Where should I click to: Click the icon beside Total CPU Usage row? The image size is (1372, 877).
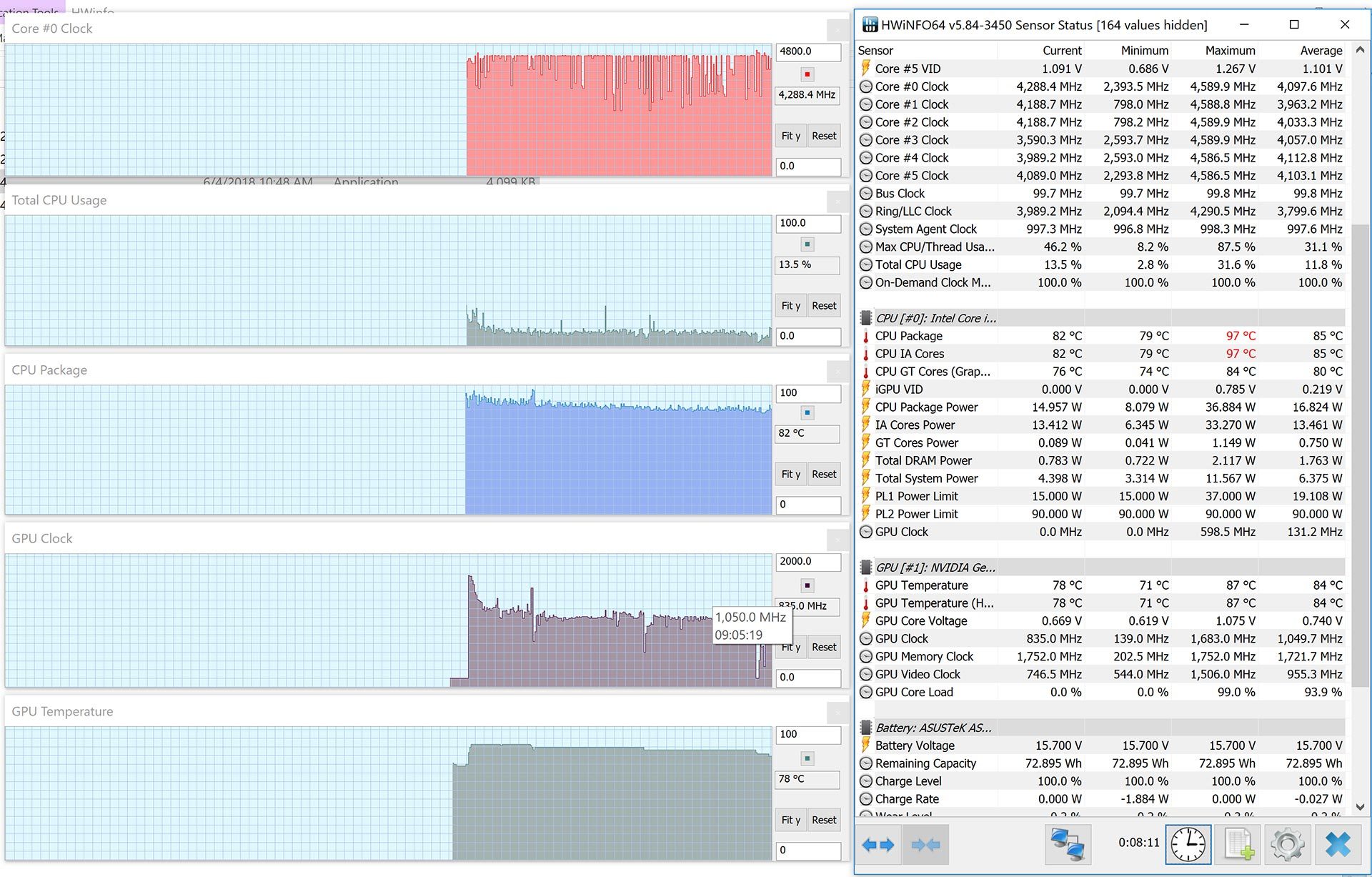point(866,264)
